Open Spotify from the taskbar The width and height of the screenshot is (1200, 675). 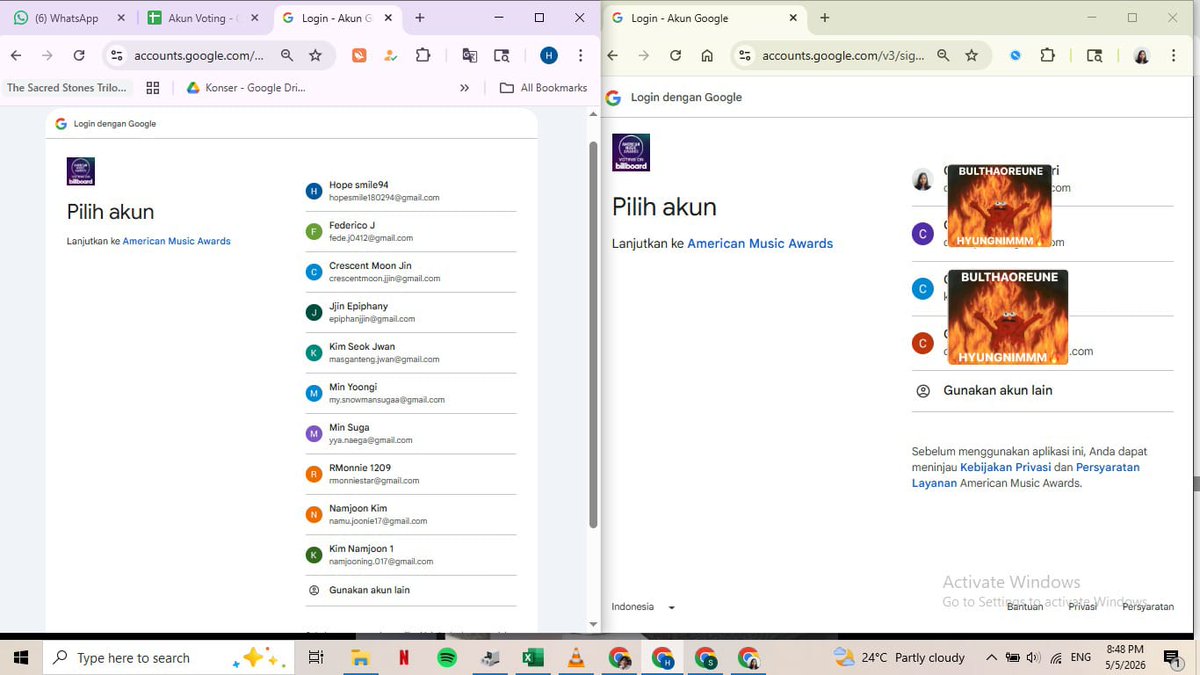coord(447,658)
